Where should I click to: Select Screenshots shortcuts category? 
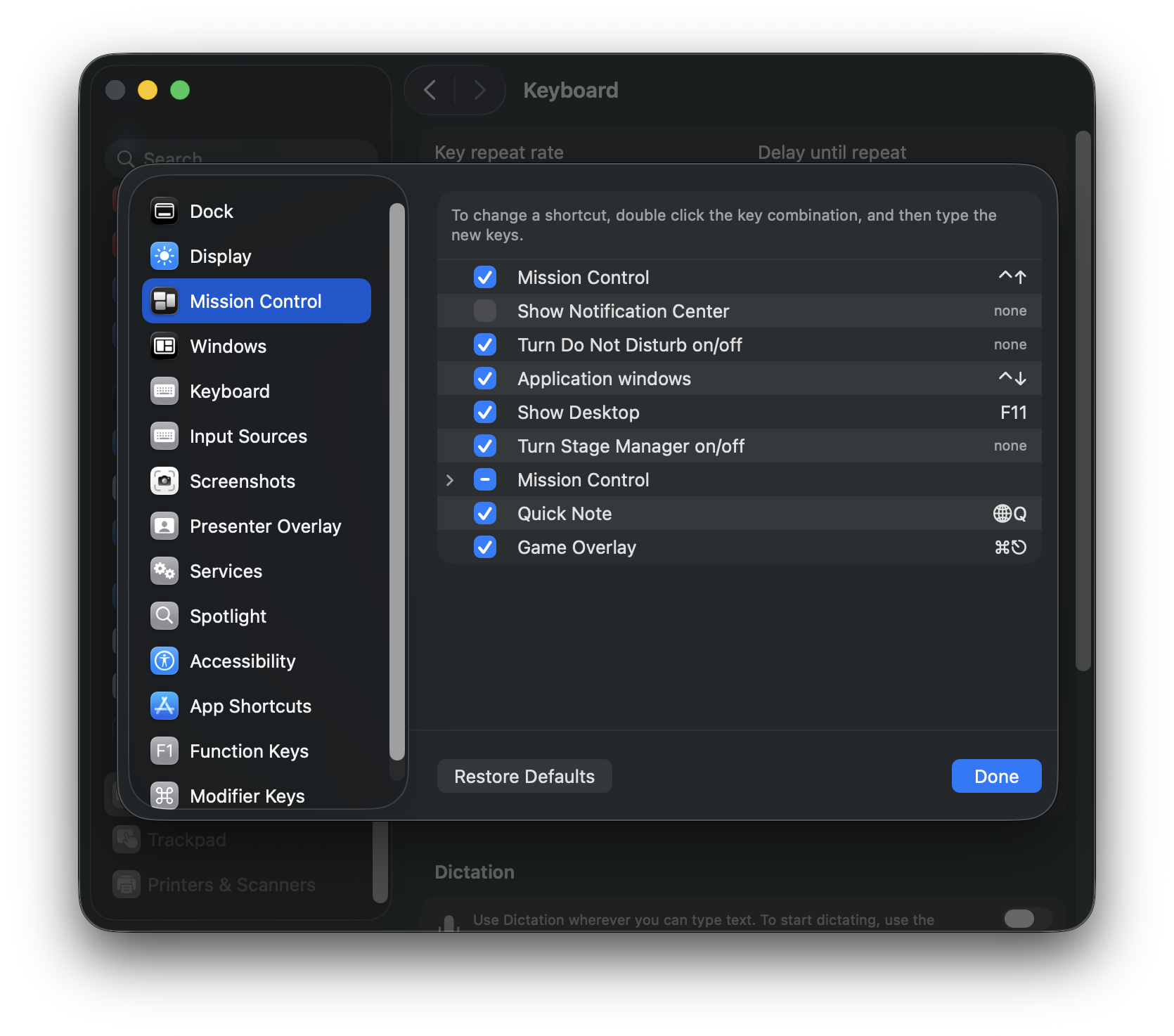(x=257, y=481)
